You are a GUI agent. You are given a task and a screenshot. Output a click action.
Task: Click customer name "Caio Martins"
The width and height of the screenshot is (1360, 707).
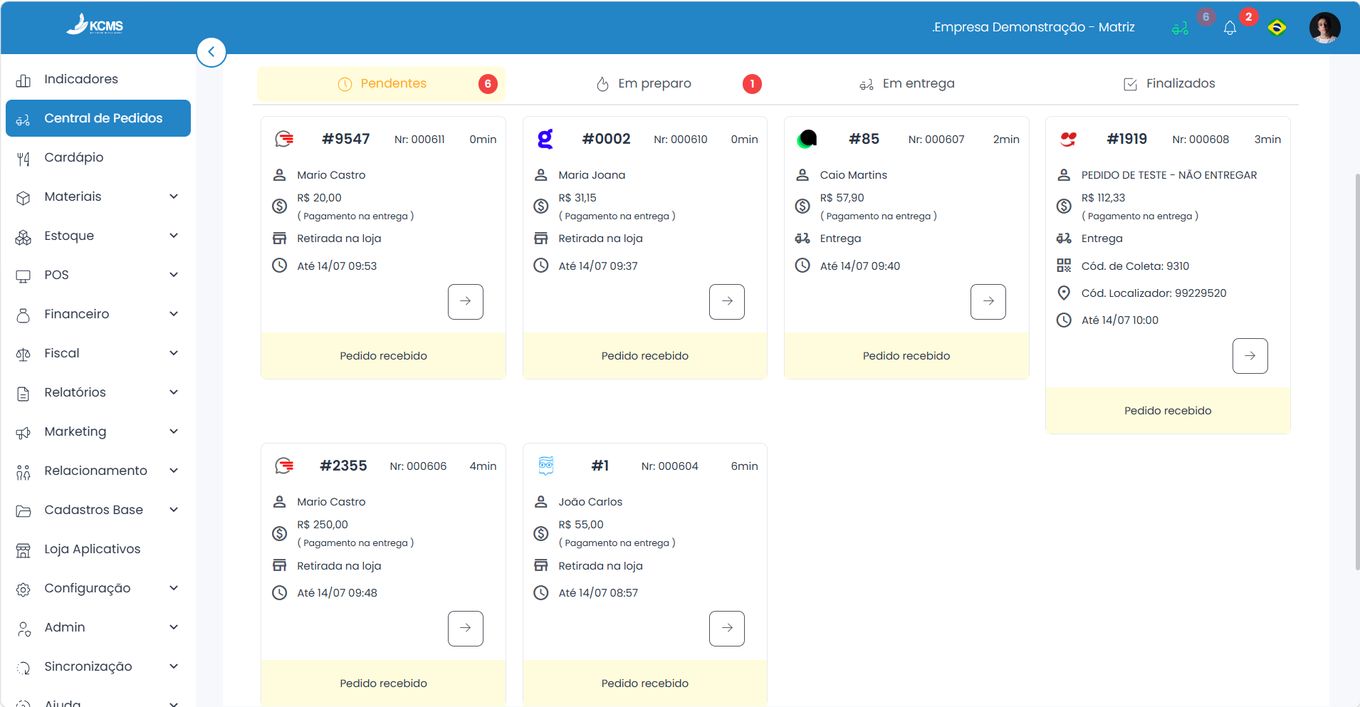click(853, 175)
